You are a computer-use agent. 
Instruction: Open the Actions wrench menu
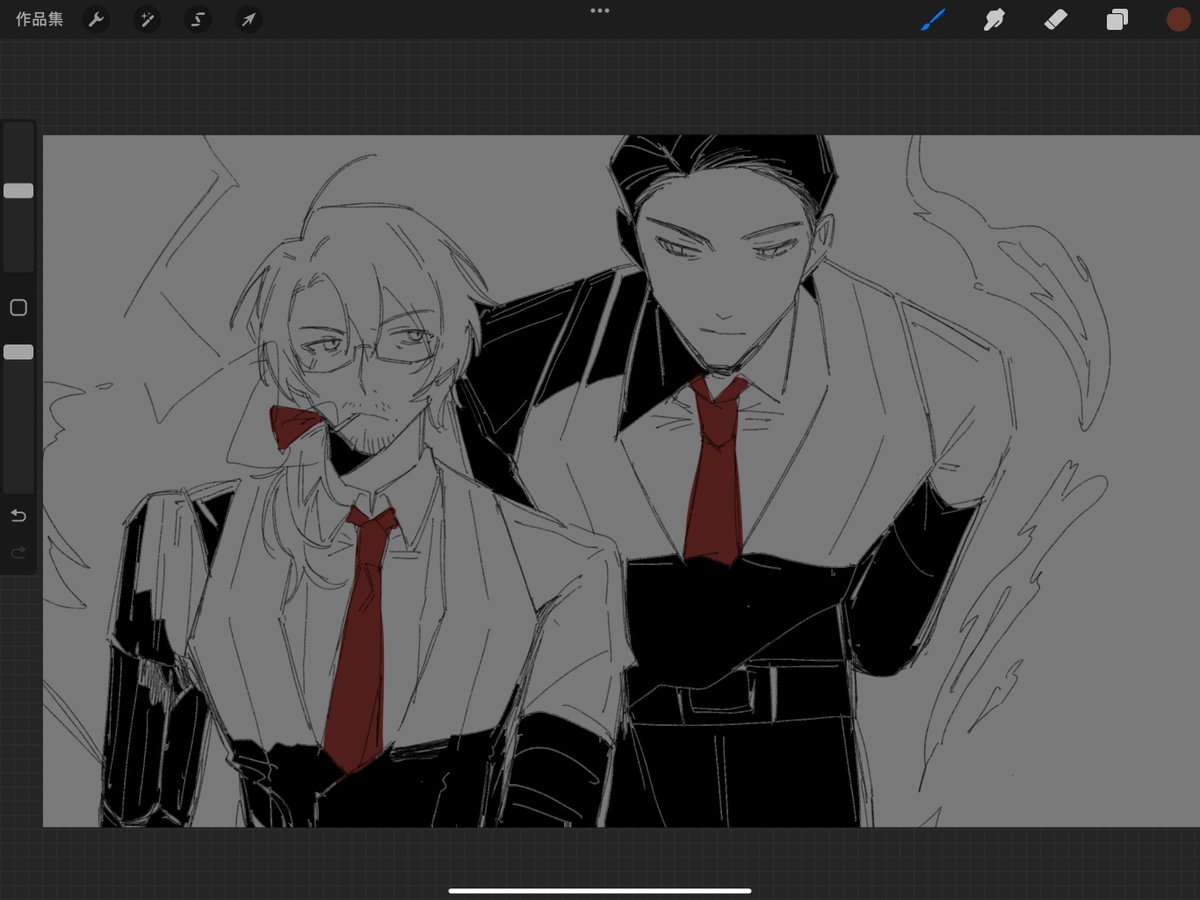click(96, 19)
